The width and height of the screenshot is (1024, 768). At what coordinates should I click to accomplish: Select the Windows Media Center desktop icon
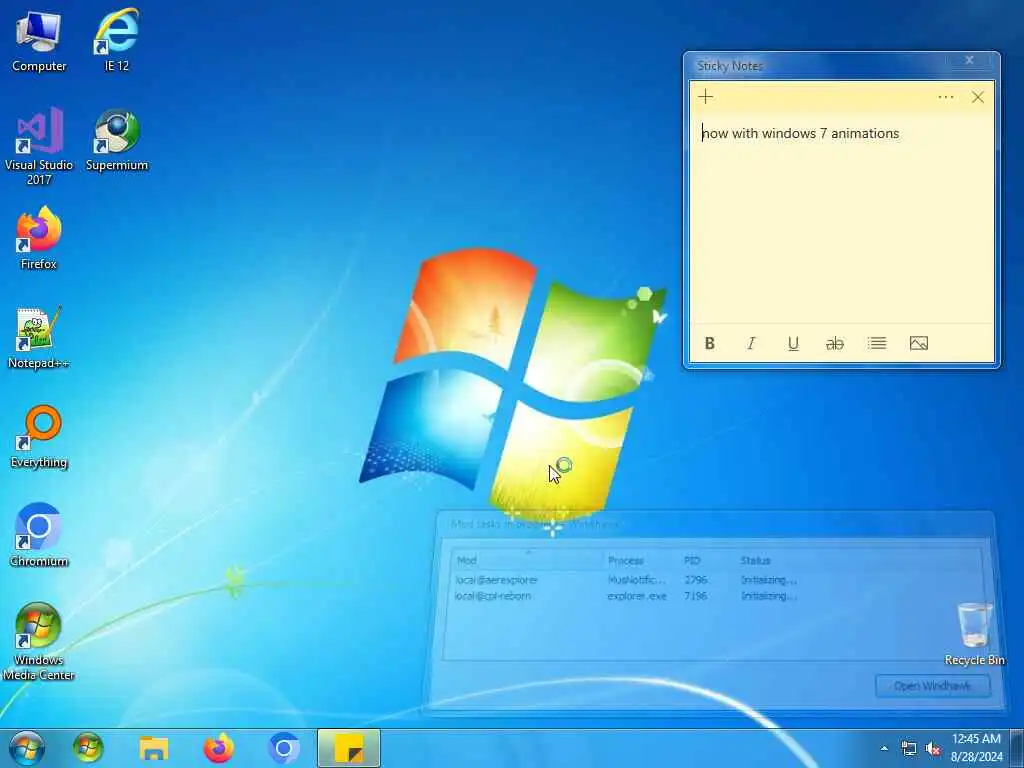(39, 641)
